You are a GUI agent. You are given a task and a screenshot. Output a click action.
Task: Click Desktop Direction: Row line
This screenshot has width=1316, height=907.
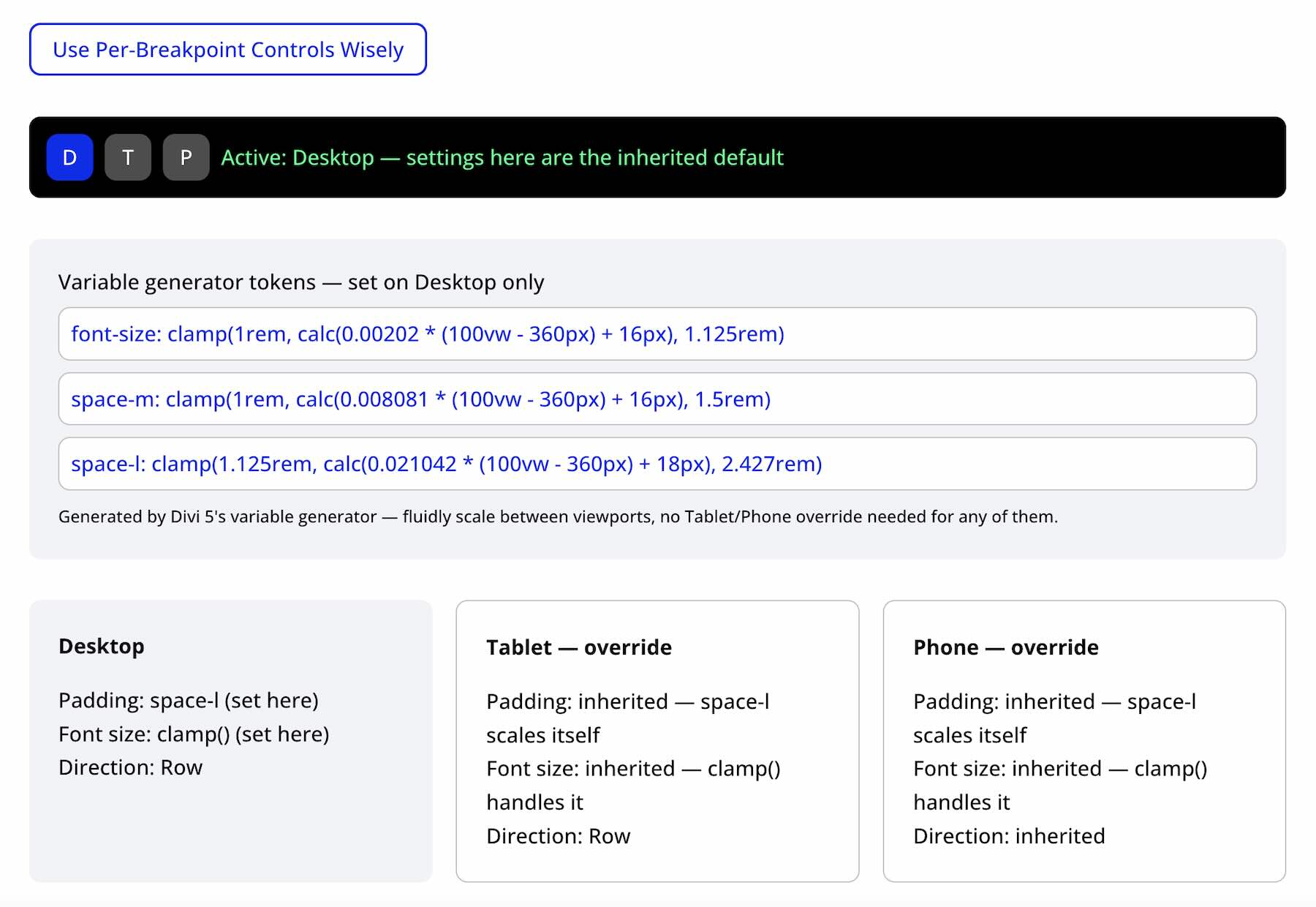click(x=130, y=767)
